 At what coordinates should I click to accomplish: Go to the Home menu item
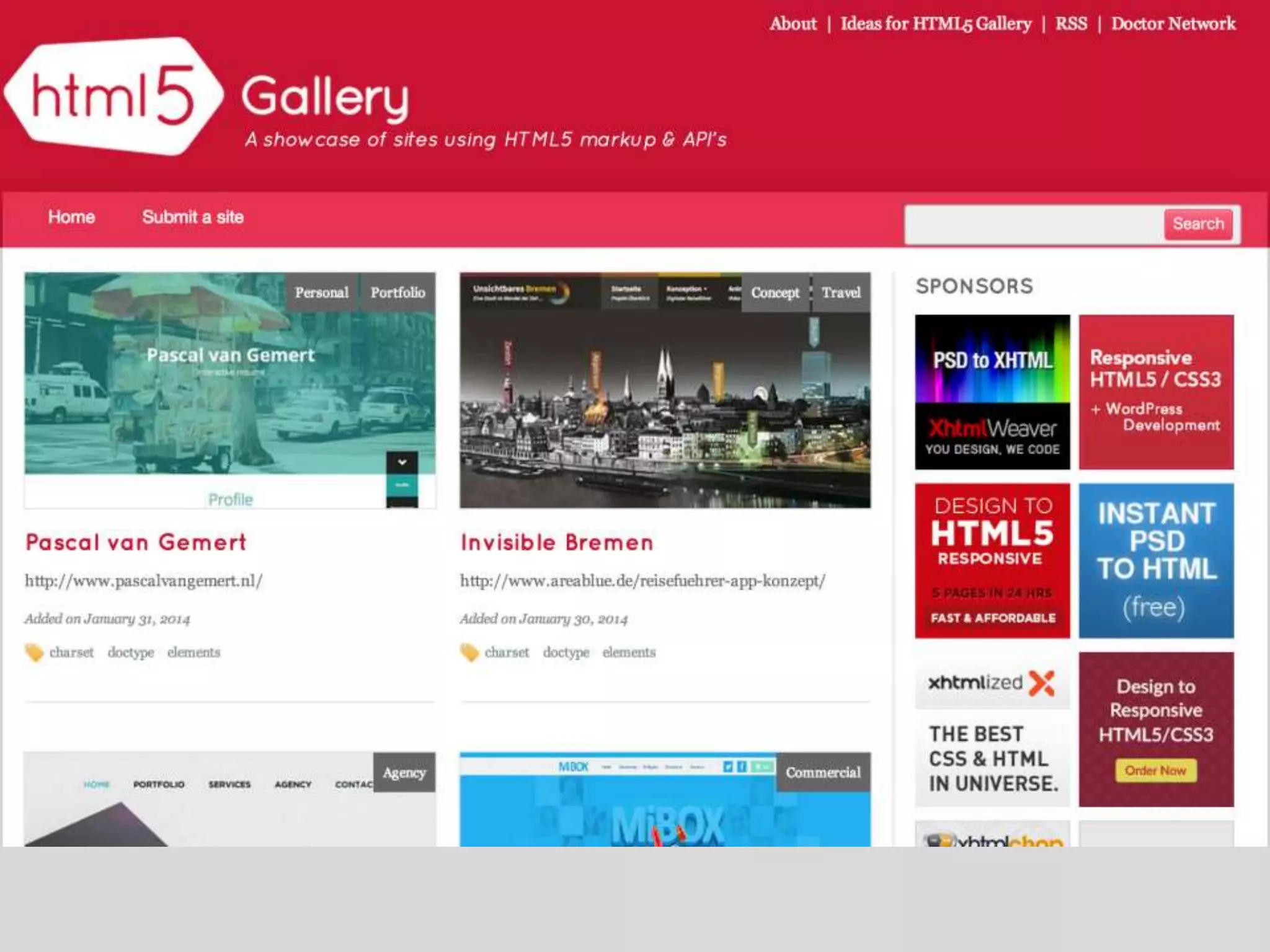[71, 218]
